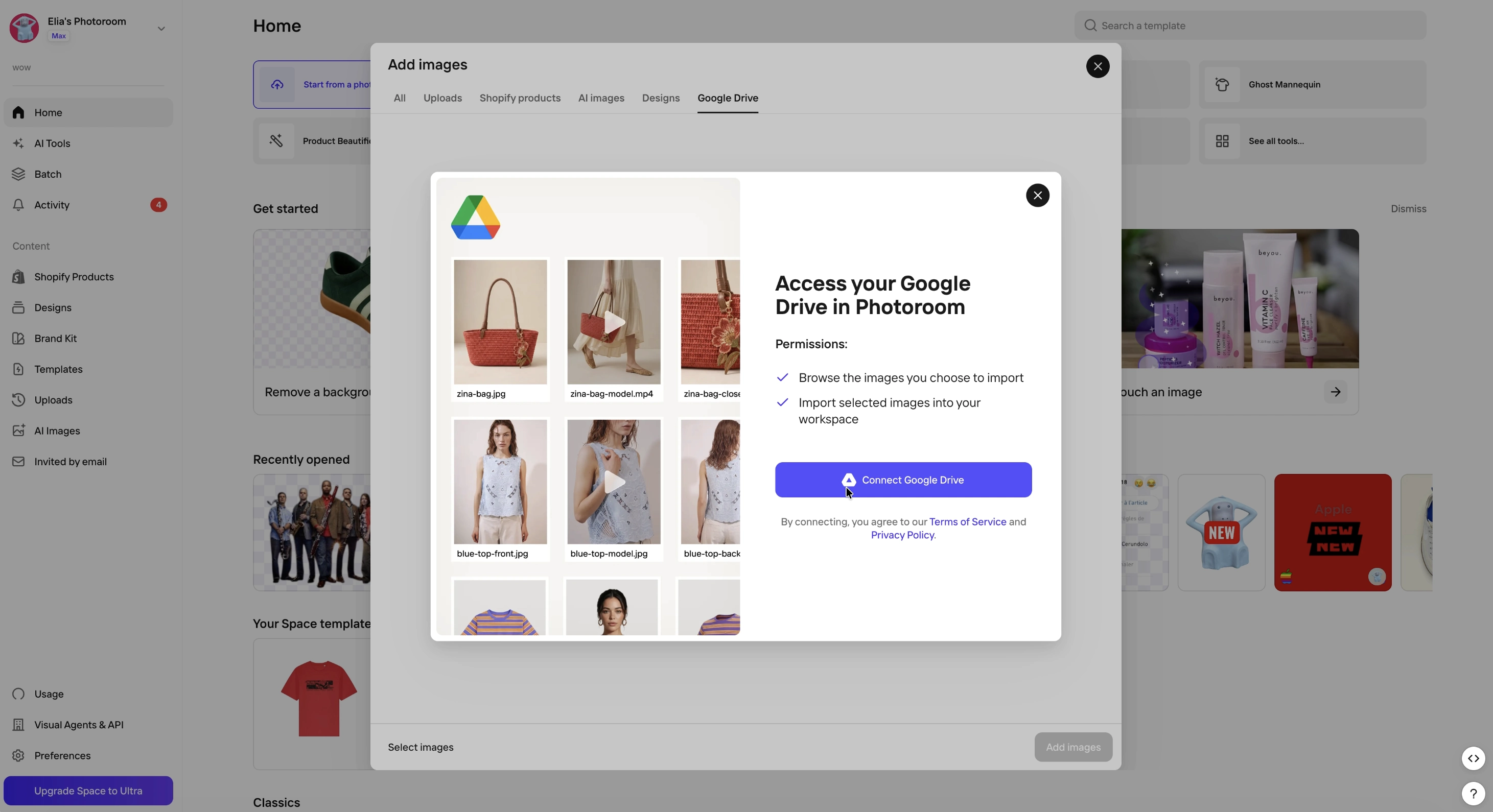The width and height of the screenshot is (1493, 812).
Task: Open the NEW ghost character design
Action: pos(1221,533)
